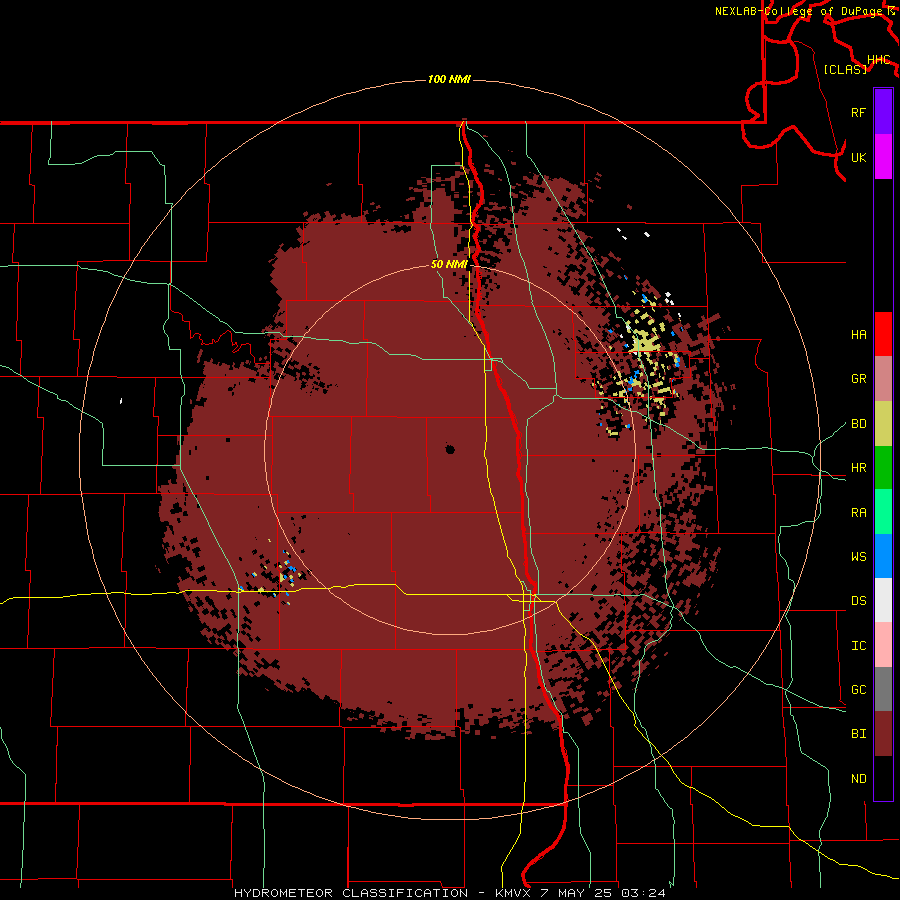This screenshot has height=900, width=900.
Task: Pick the BD yellow legend swatch
Action: tap(883, 424)
